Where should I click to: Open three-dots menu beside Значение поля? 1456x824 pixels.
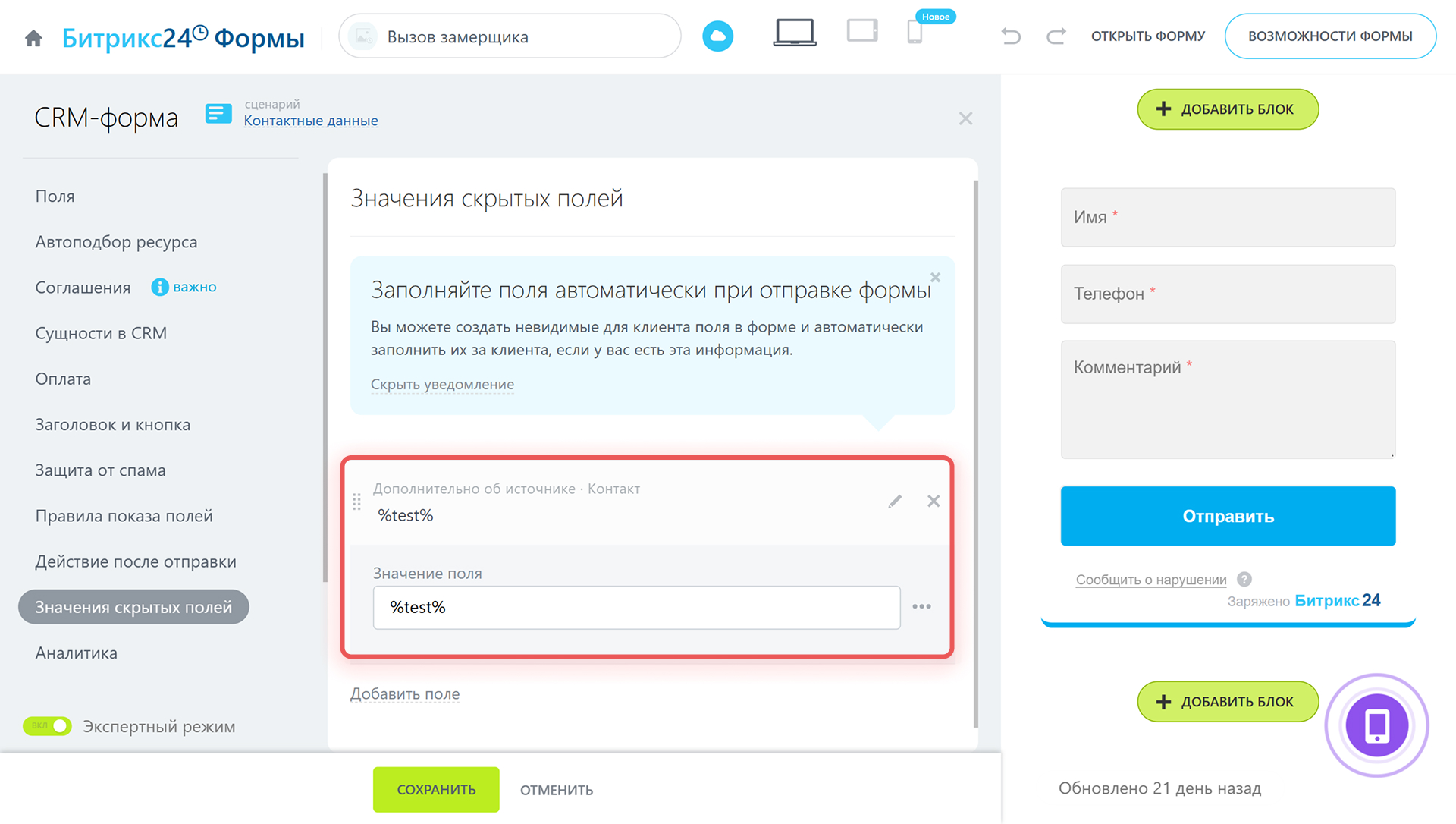pyautogui.click(x=921, y=607)
